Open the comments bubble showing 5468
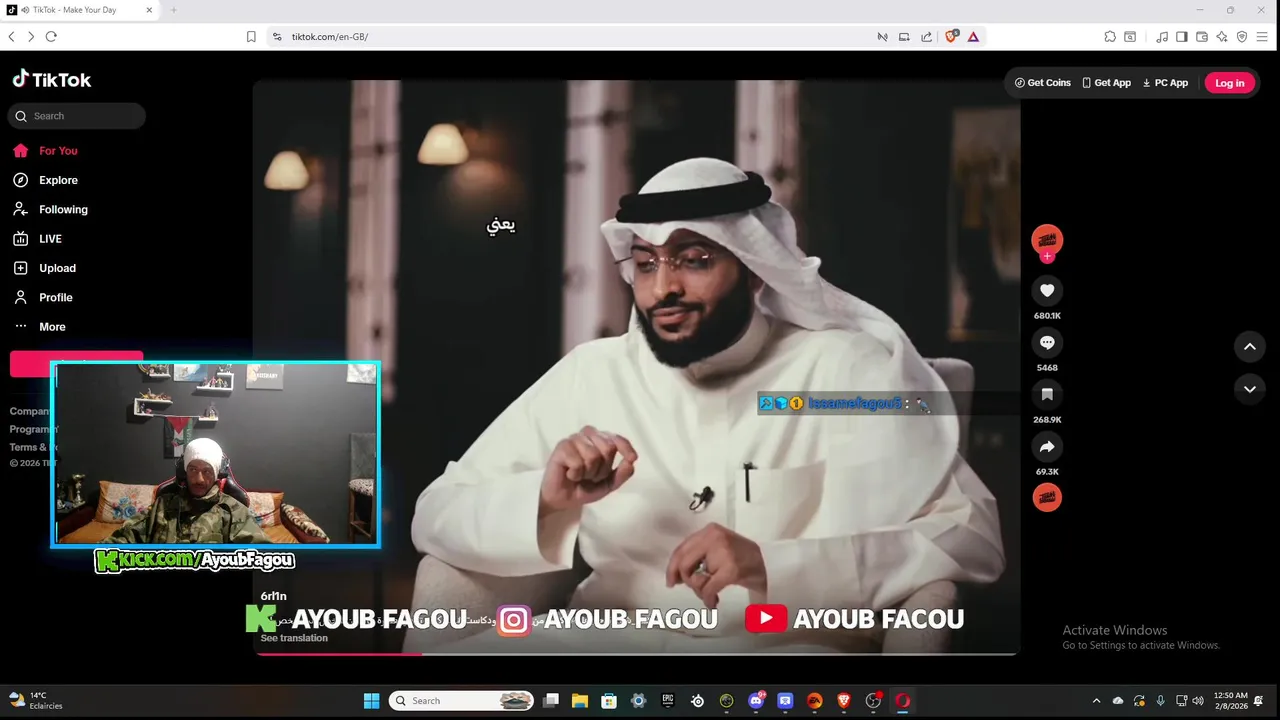Viewport: 1280px width, 720px height. pyautogui.click(x=1047, y=343)
